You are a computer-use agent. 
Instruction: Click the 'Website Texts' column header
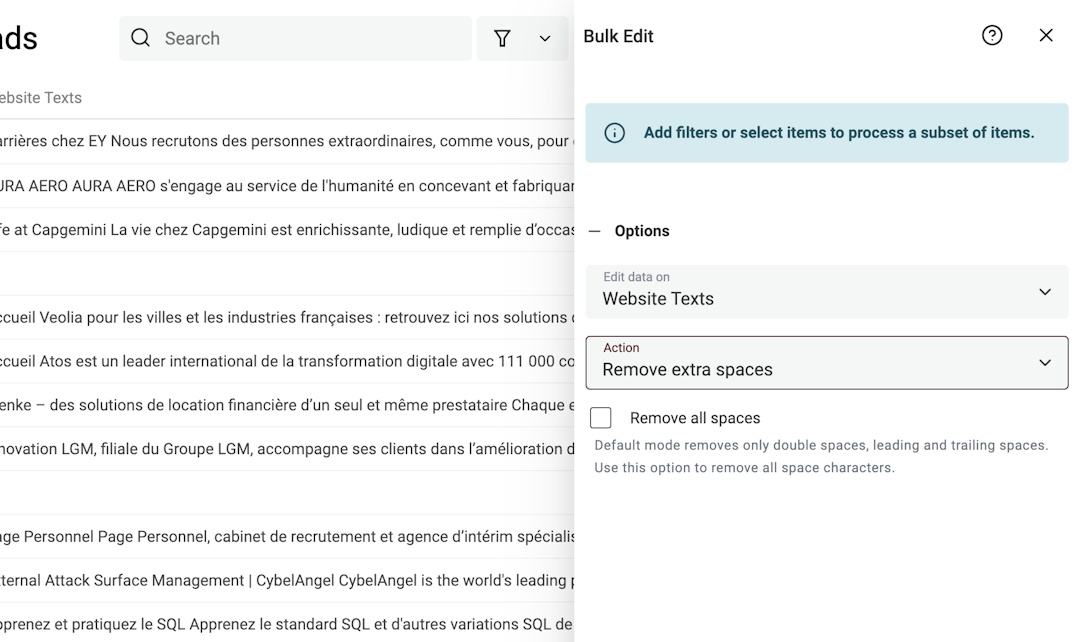(41, 98)
